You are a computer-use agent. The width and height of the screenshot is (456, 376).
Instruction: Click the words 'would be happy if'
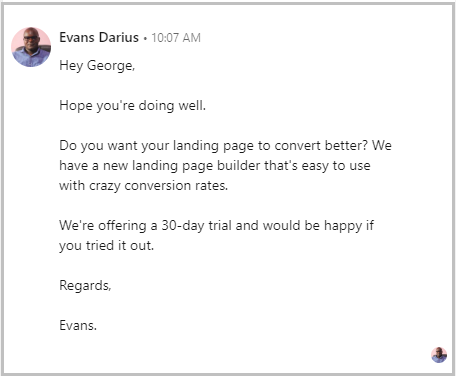click(x=318, y=226)
